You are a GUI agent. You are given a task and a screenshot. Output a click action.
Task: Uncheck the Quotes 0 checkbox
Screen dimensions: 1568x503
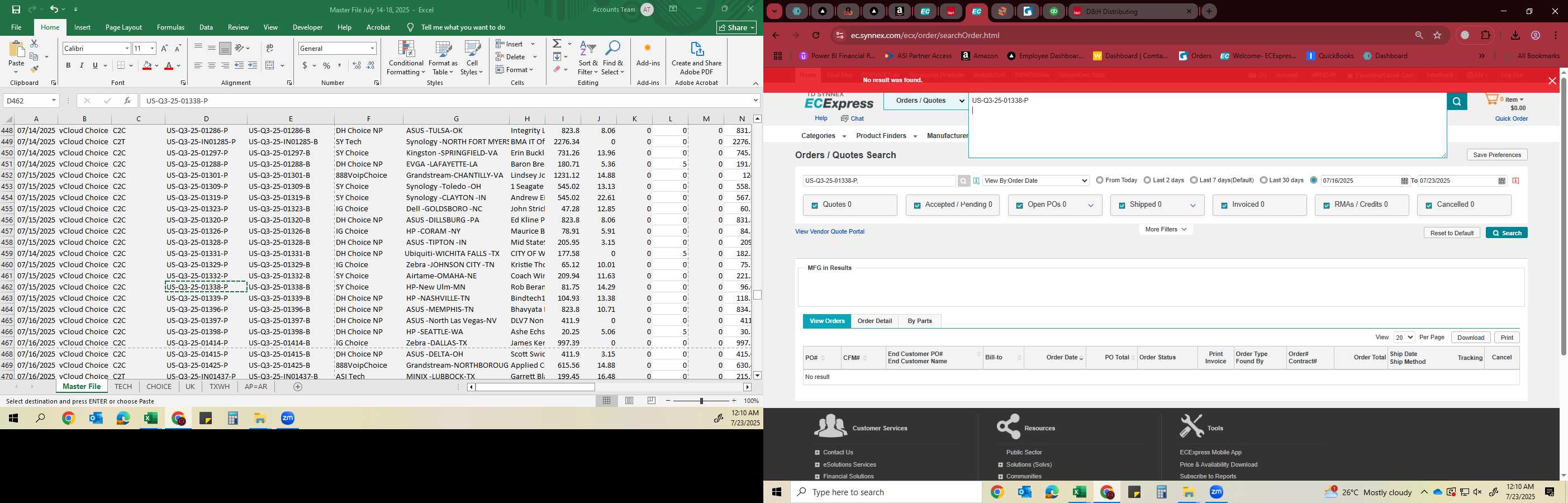[814, 206]
